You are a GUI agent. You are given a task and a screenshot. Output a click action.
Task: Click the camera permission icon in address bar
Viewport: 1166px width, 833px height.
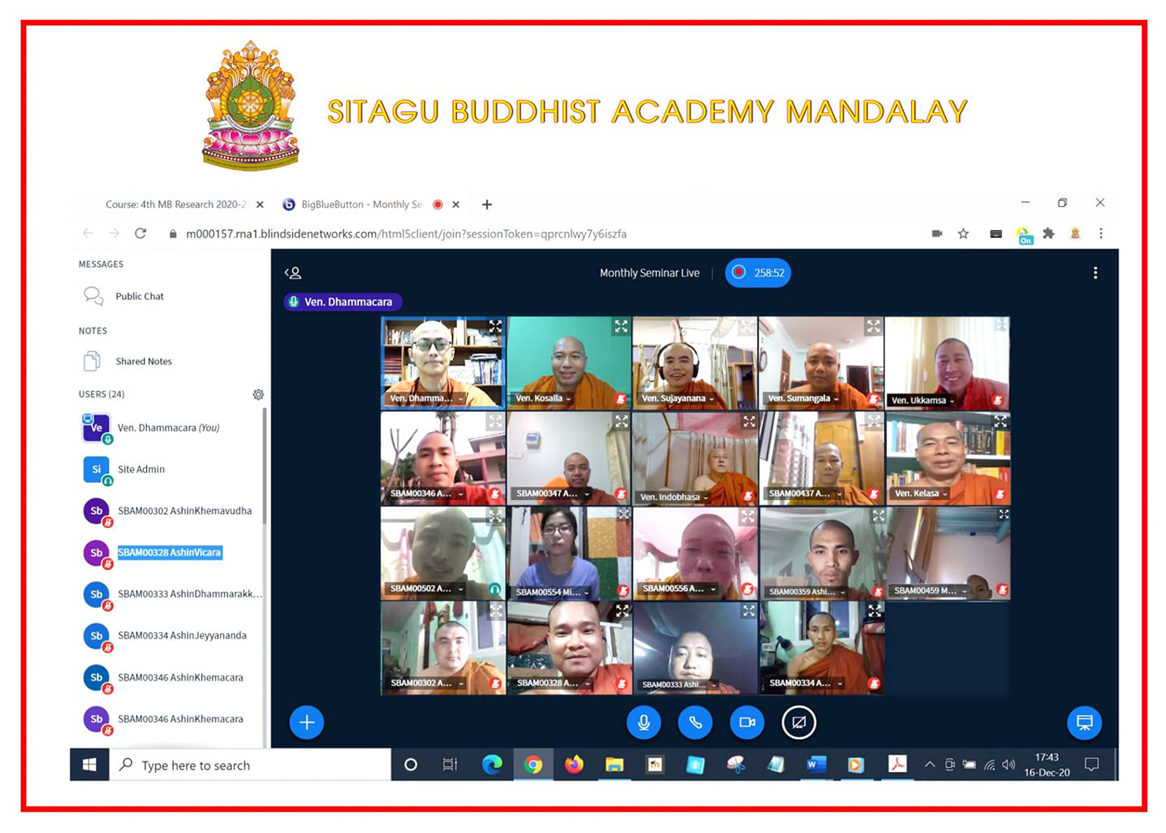(937, 234)
